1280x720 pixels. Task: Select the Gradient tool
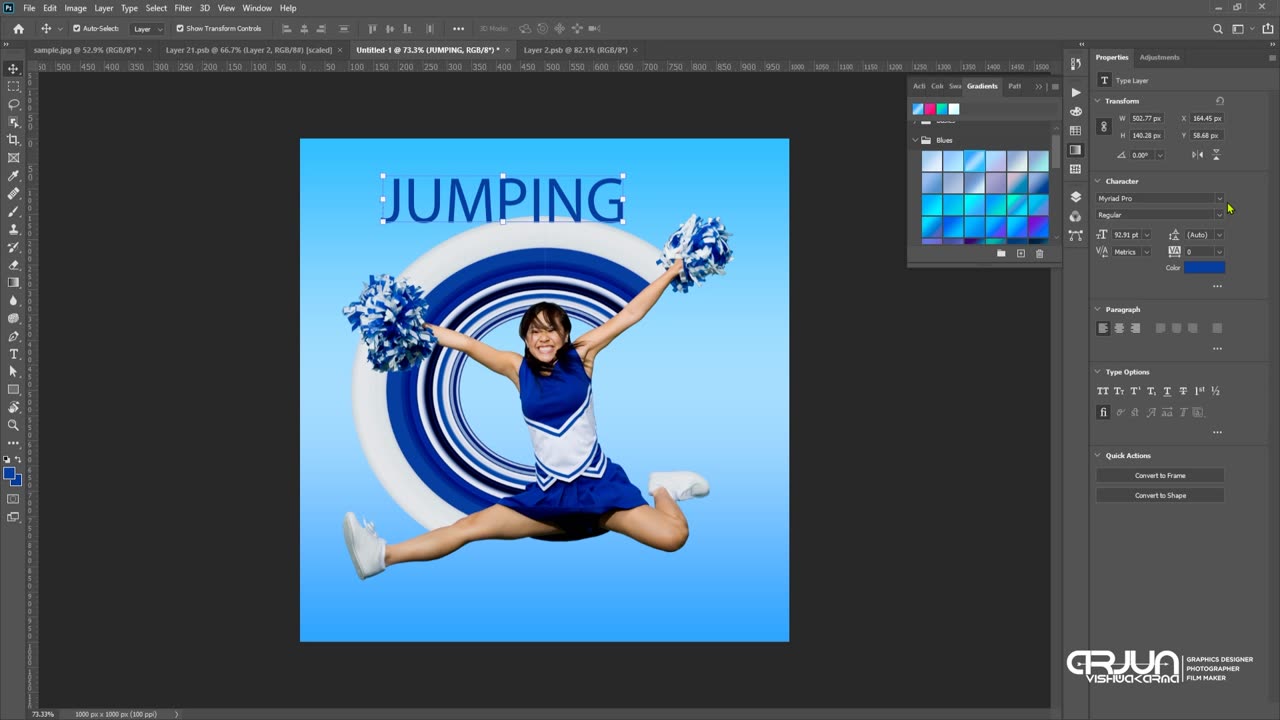pos(13,283)
